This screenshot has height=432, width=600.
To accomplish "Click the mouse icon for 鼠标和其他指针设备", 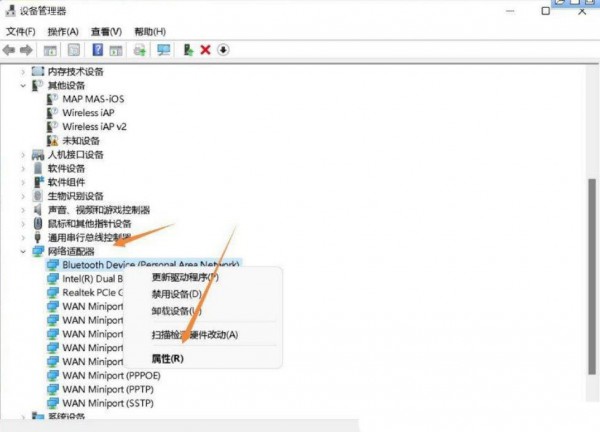I will 38,223.
